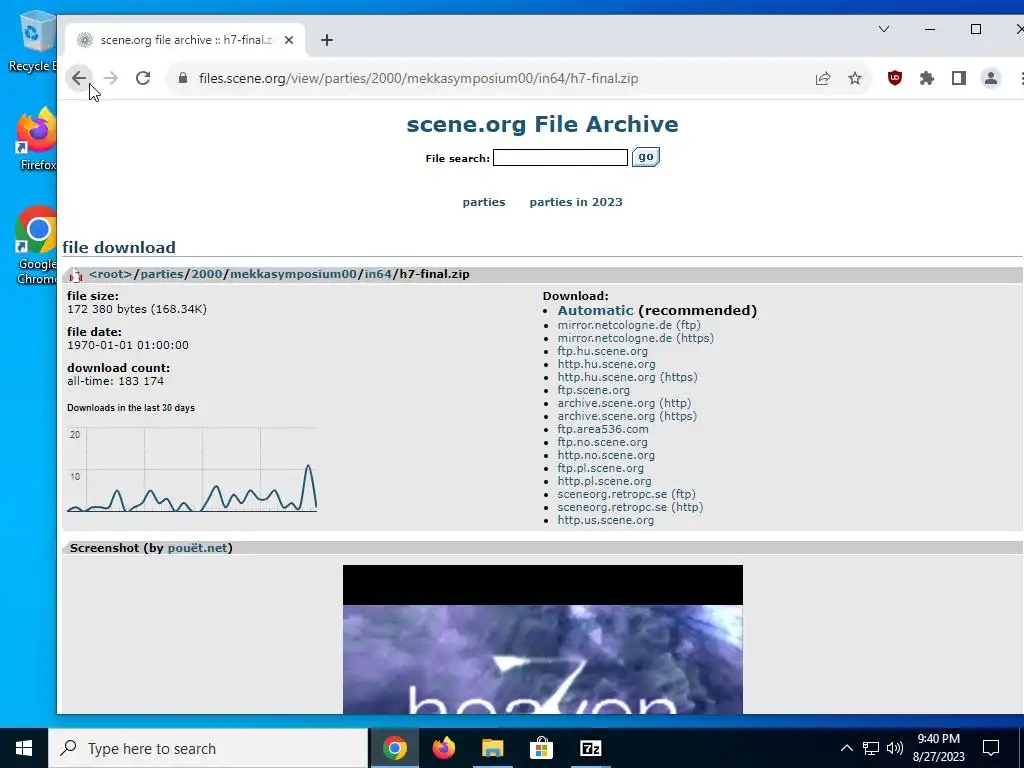Open the tab search chevron dropdown

[884, 29]
